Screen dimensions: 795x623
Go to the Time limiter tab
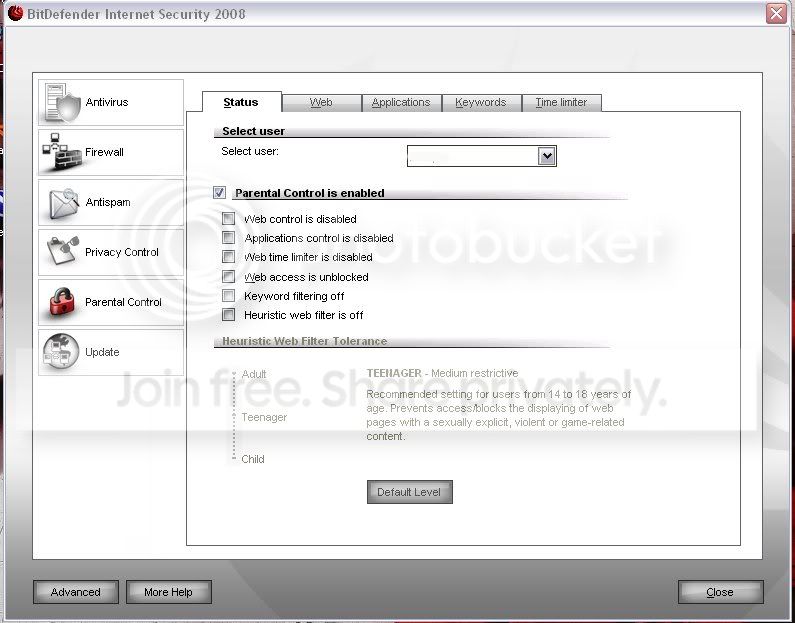pos(561,102)
